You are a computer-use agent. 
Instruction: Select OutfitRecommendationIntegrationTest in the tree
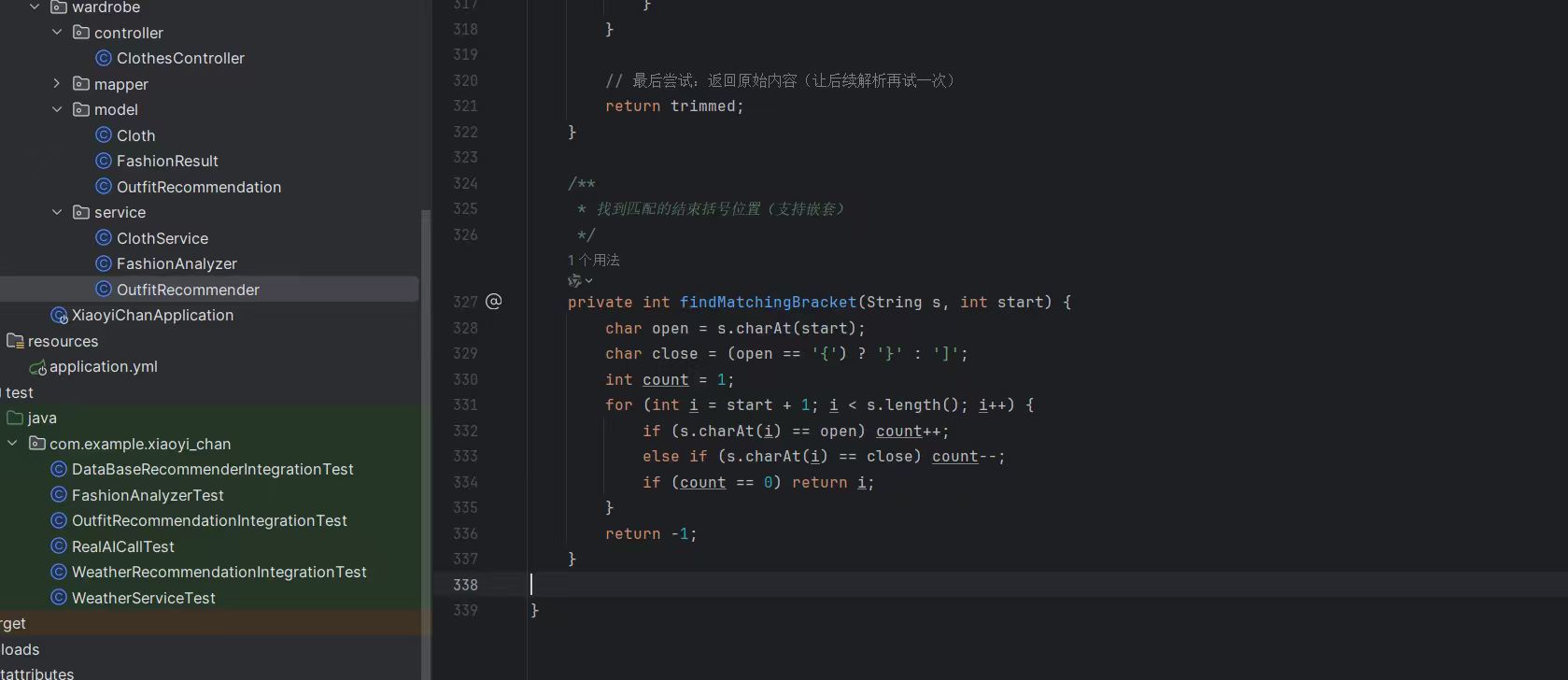[x=209, y=520]
